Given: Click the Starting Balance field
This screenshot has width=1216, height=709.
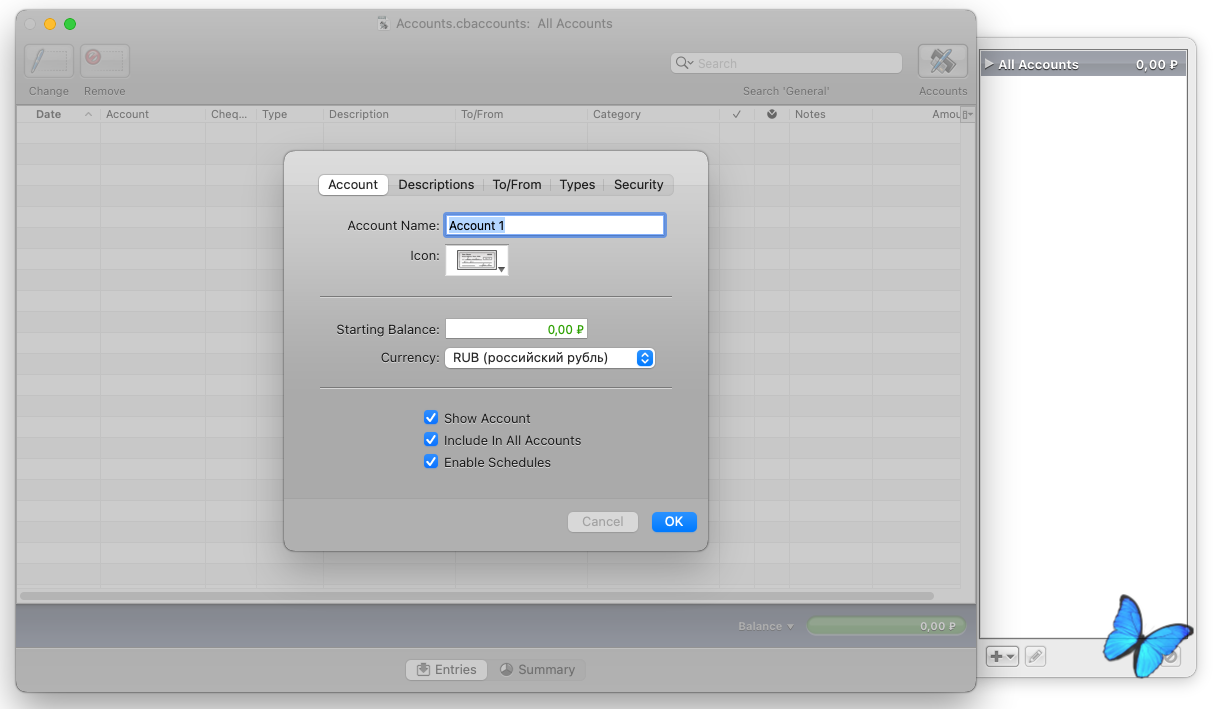Looking at the screenshot, I should pyautogui.click(x=516, y=329).
